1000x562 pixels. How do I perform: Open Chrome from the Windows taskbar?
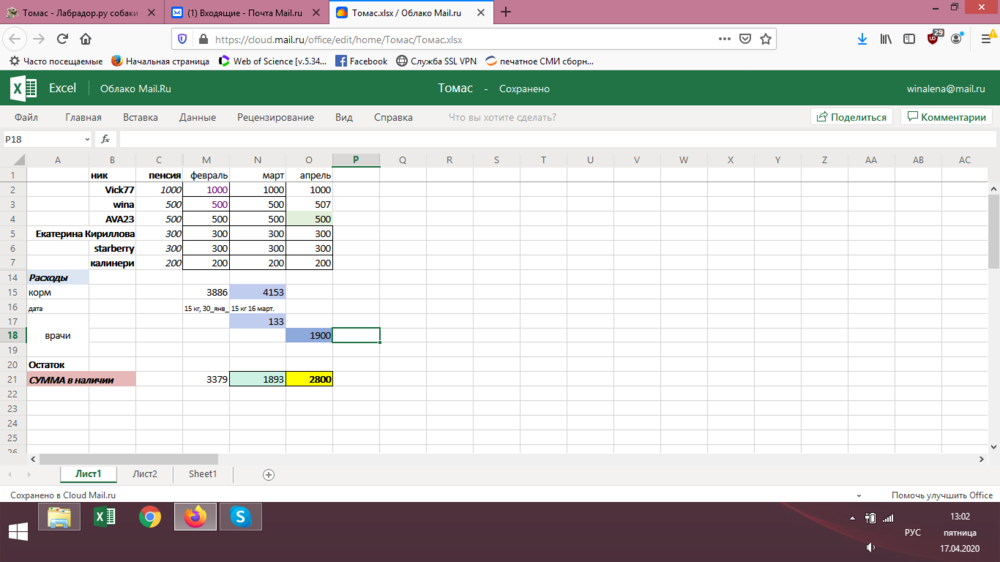pyautogui.click(x=150, y=517)
